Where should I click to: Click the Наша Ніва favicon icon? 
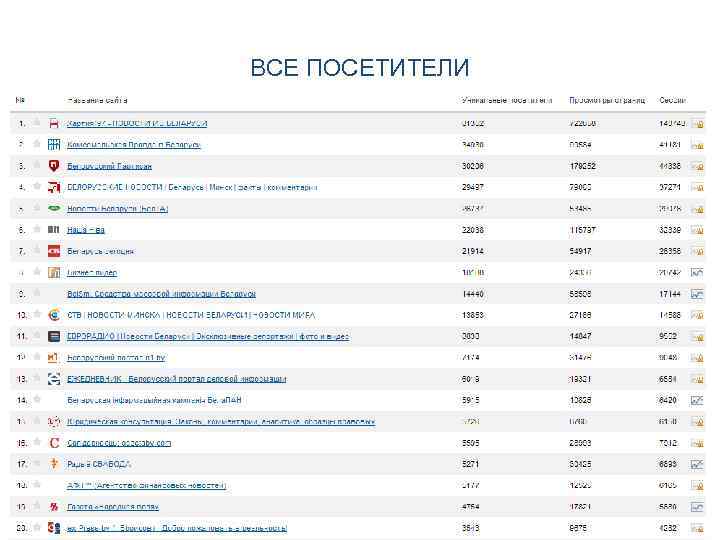[54, 230]
